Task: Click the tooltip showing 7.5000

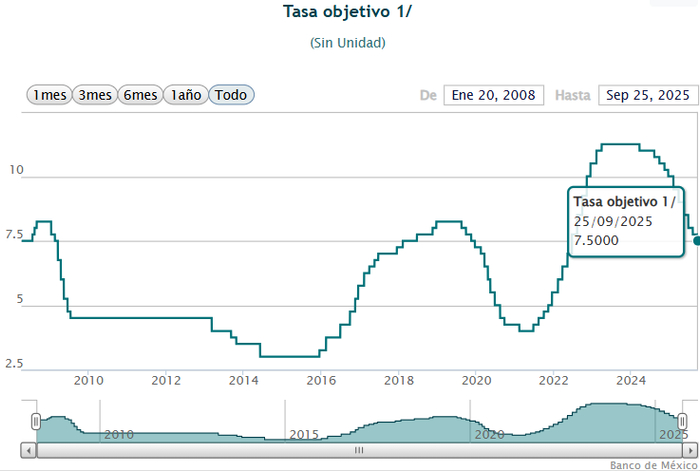Action: 626,221
